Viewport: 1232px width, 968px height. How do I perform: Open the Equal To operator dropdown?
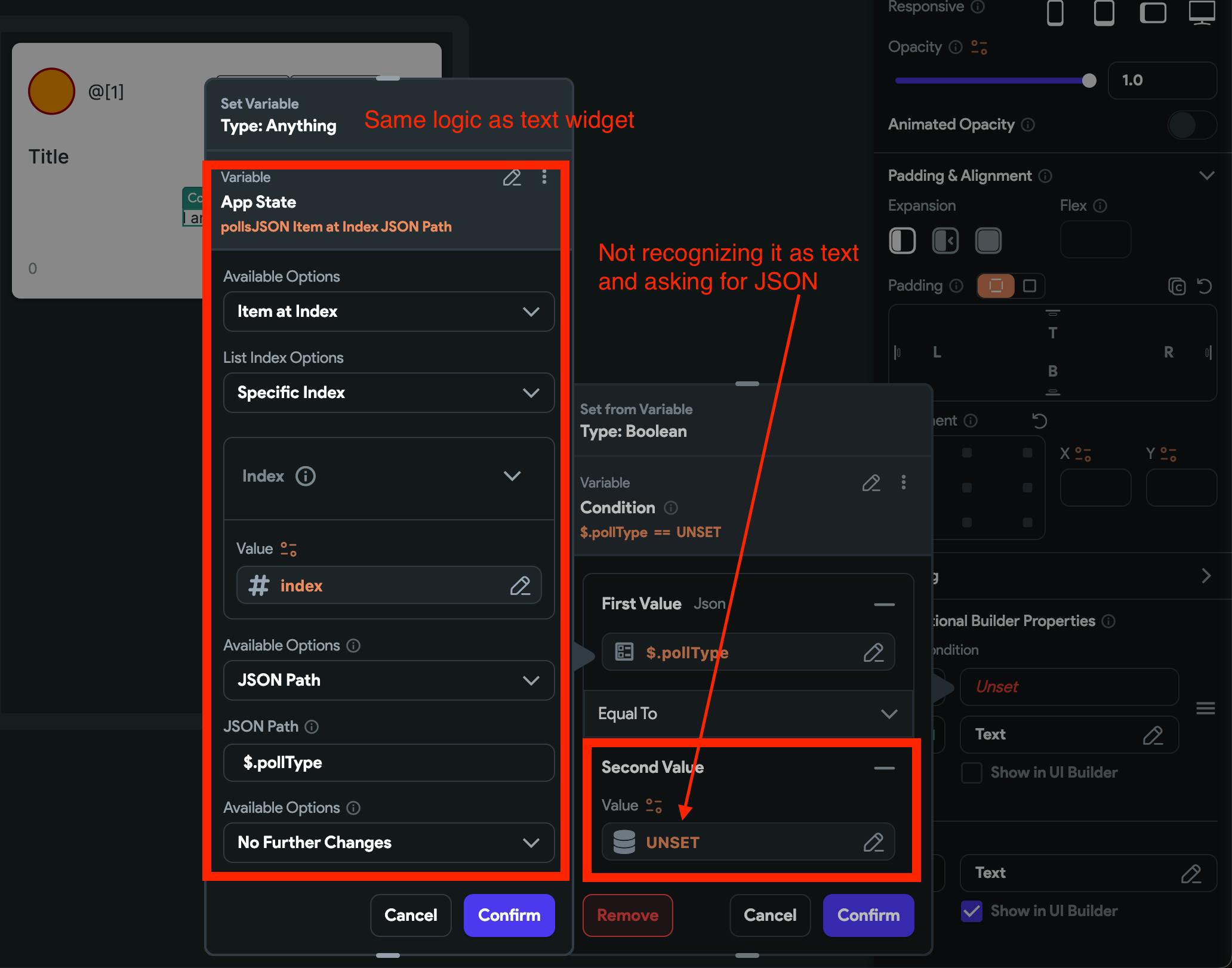(747, 714)
